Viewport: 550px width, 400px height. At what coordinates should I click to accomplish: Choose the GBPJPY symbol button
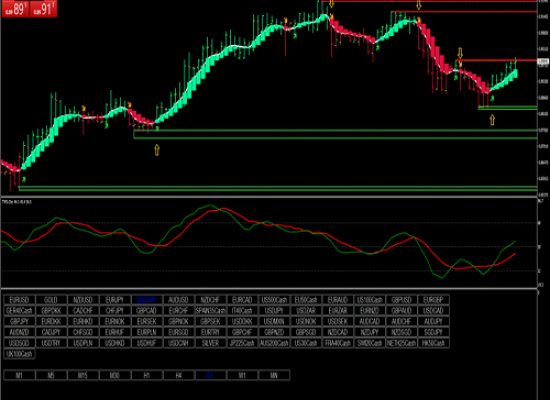19,321
